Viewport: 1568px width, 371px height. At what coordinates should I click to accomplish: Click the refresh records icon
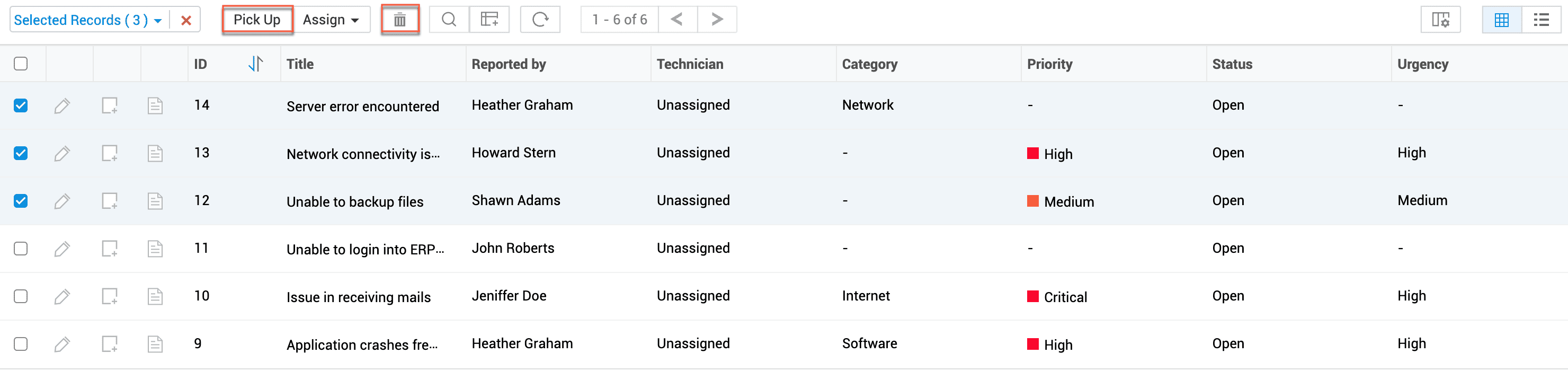[x=540, y=20]
